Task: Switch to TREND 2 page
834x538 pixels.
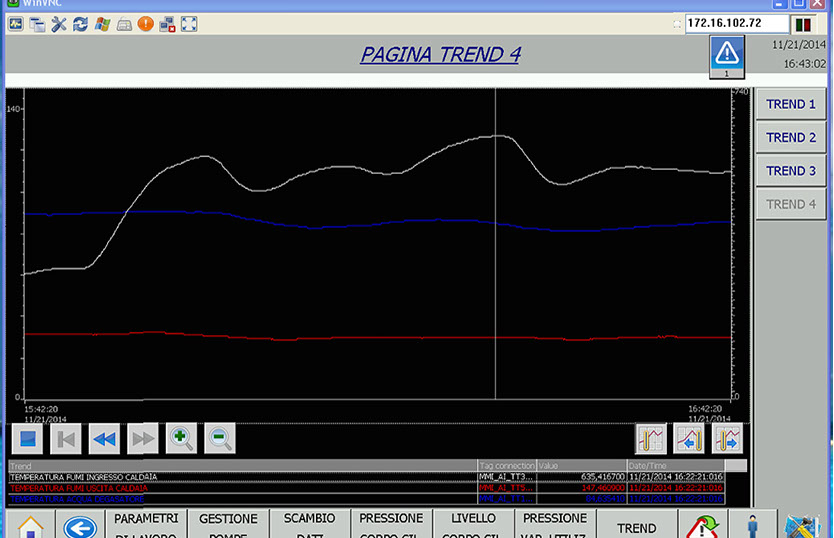Action: (x=791, y=137)
